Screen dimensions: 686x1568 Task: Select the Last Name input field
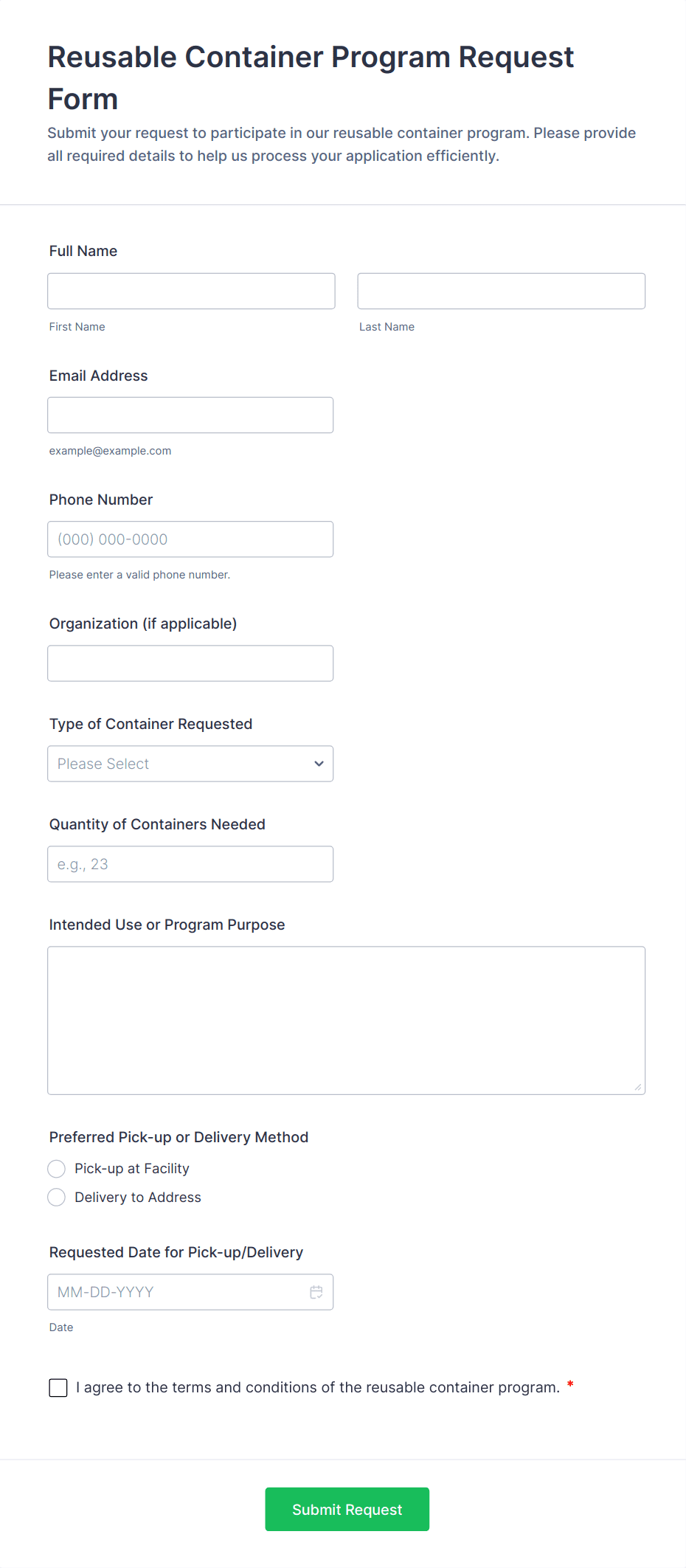coord(501,291)
